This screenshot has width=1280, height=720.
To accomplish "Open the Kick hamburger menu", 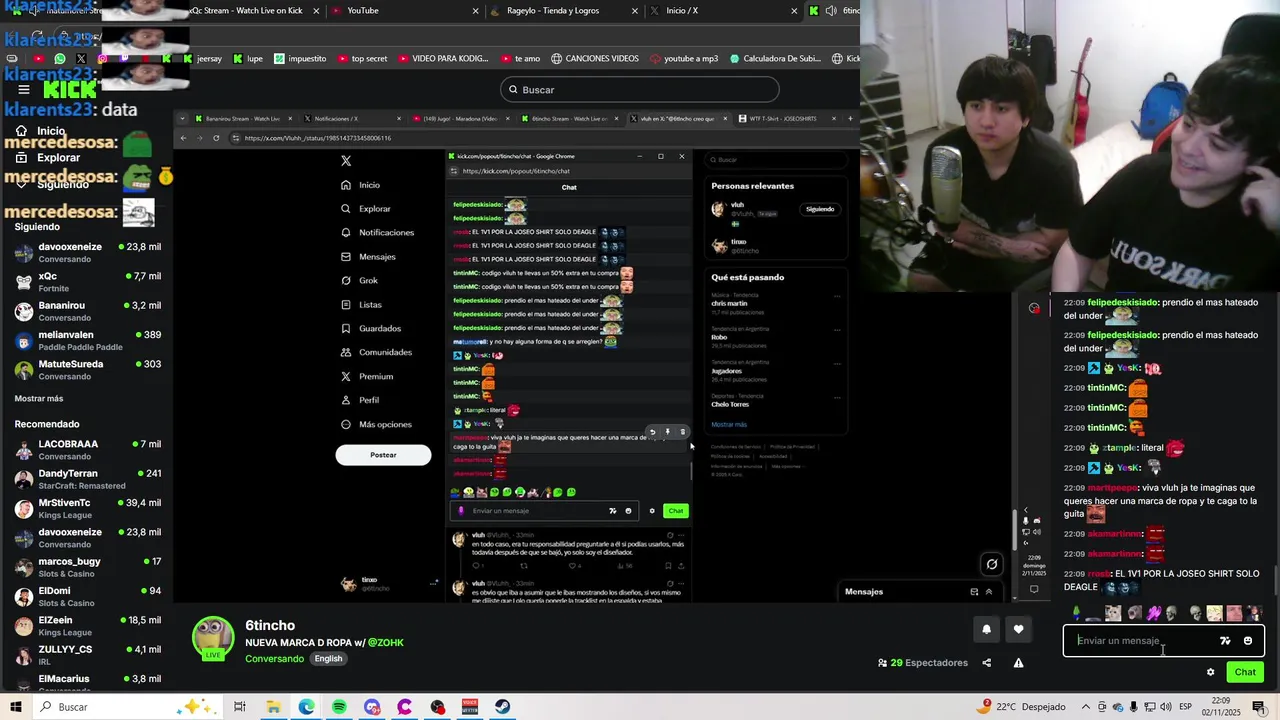I will (x=24, y=90).
